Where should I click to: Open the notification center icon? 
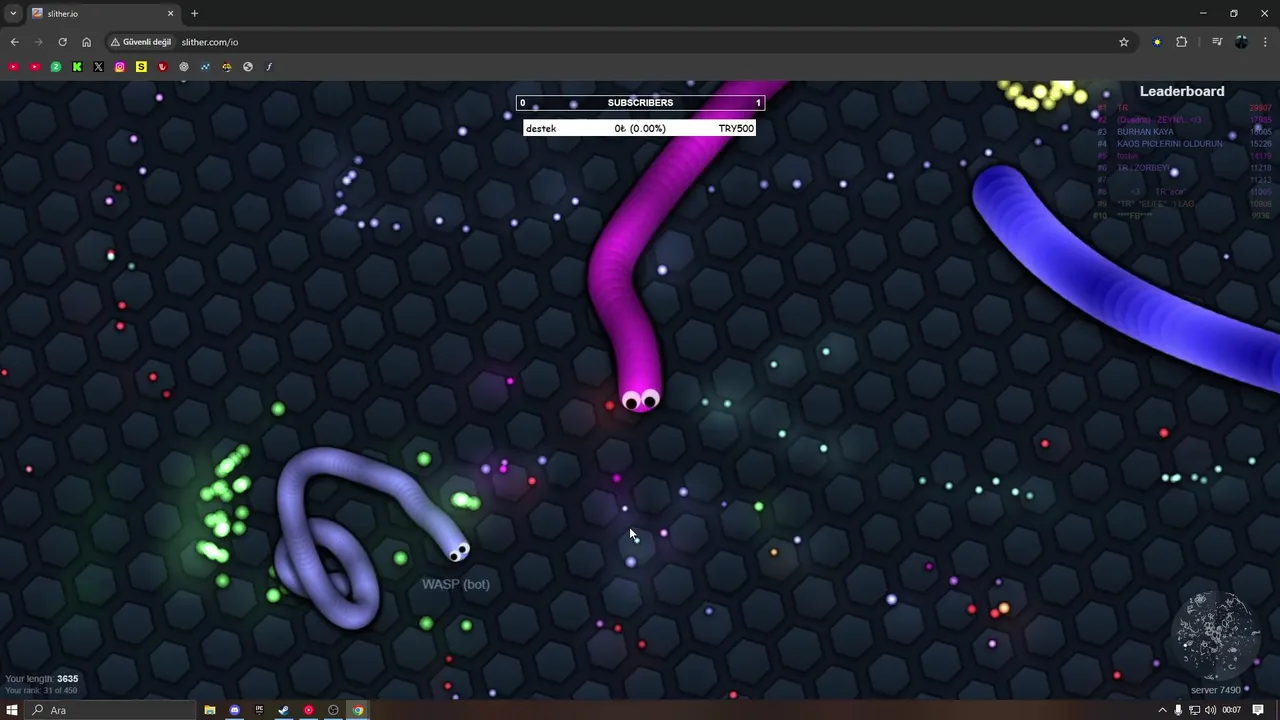[1259, 710]
